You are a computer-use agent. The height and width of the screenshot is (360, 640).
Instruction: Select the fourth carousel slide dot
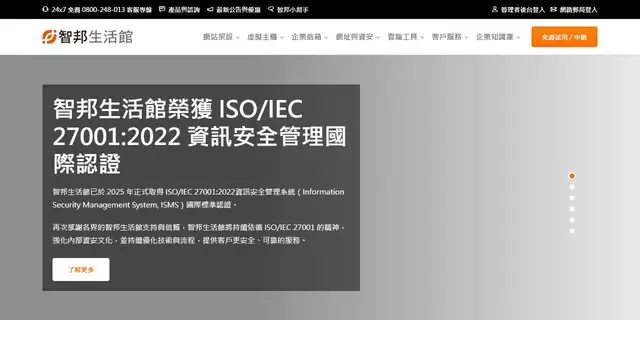tap(572, 209)
